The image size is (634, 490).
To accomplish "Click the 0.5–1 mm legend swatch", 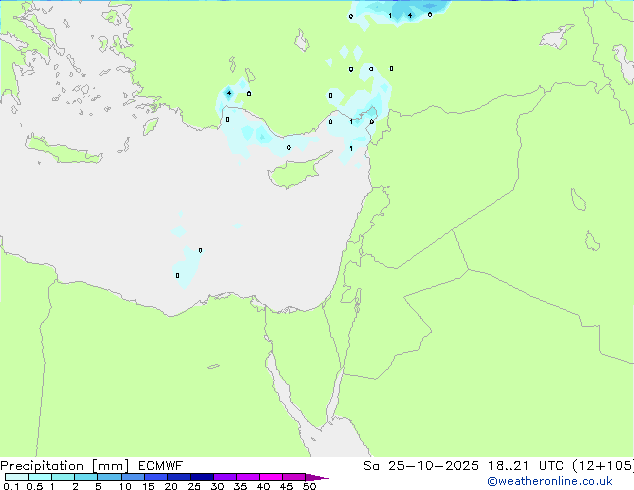I will [40, 477].
